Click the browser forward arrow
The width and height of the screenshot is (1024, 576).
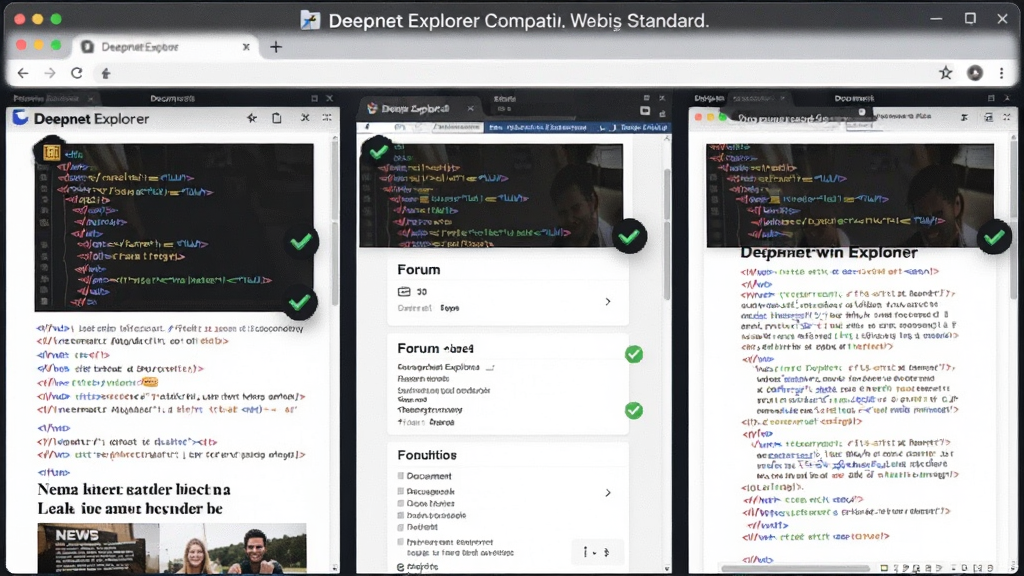pos(50,73)
